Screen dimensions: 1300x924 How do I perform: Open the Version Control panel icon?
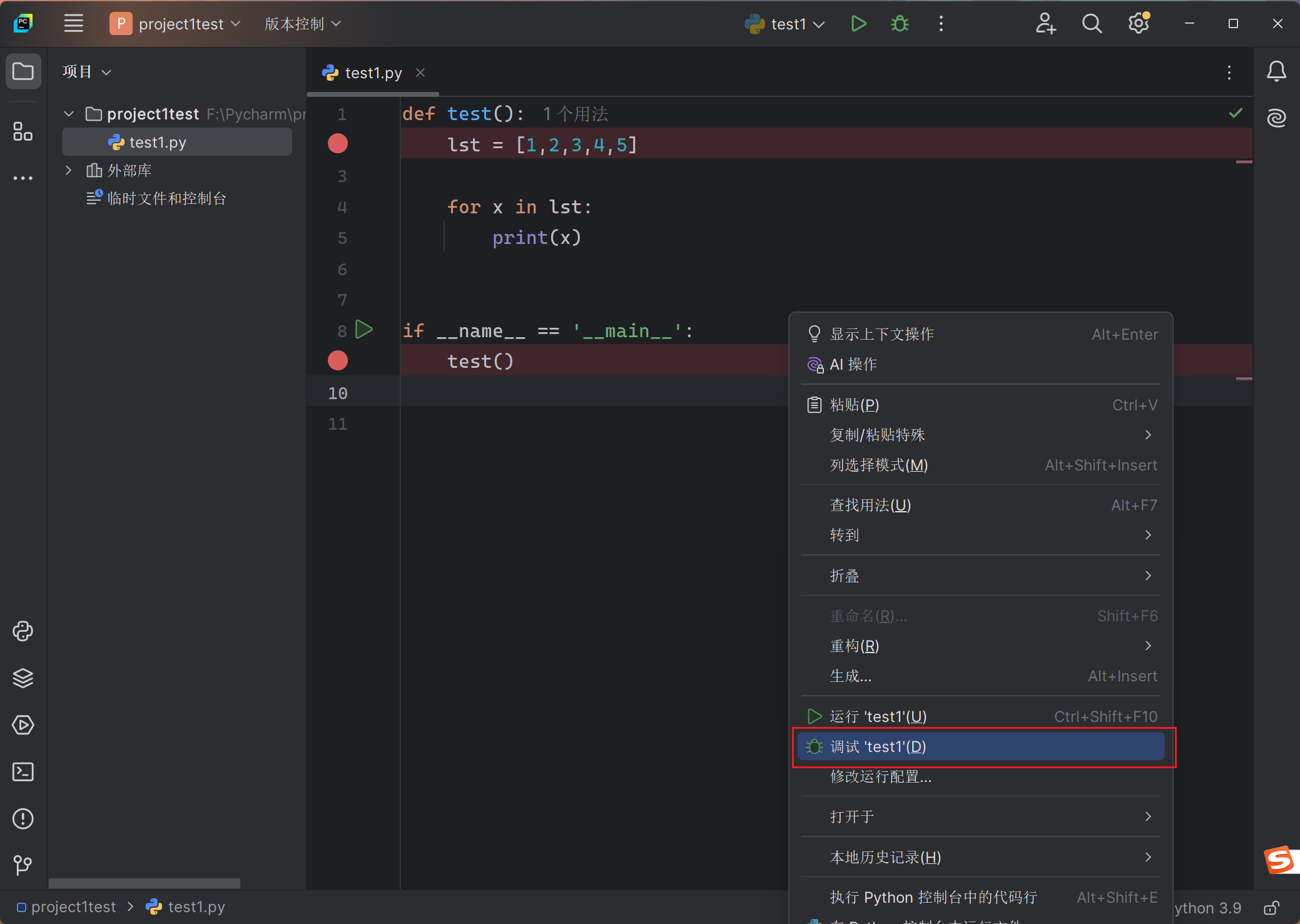tap(23, 865)
